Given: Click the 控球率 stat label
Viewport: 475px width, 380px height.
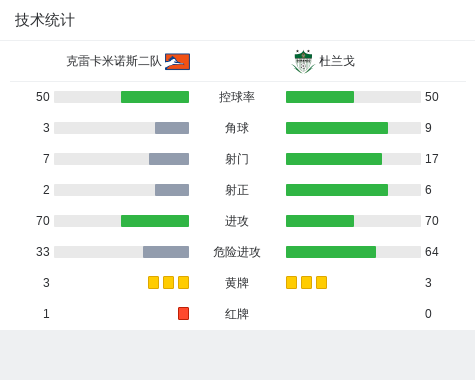Looking at the screenshot, I should pos(237,97).
